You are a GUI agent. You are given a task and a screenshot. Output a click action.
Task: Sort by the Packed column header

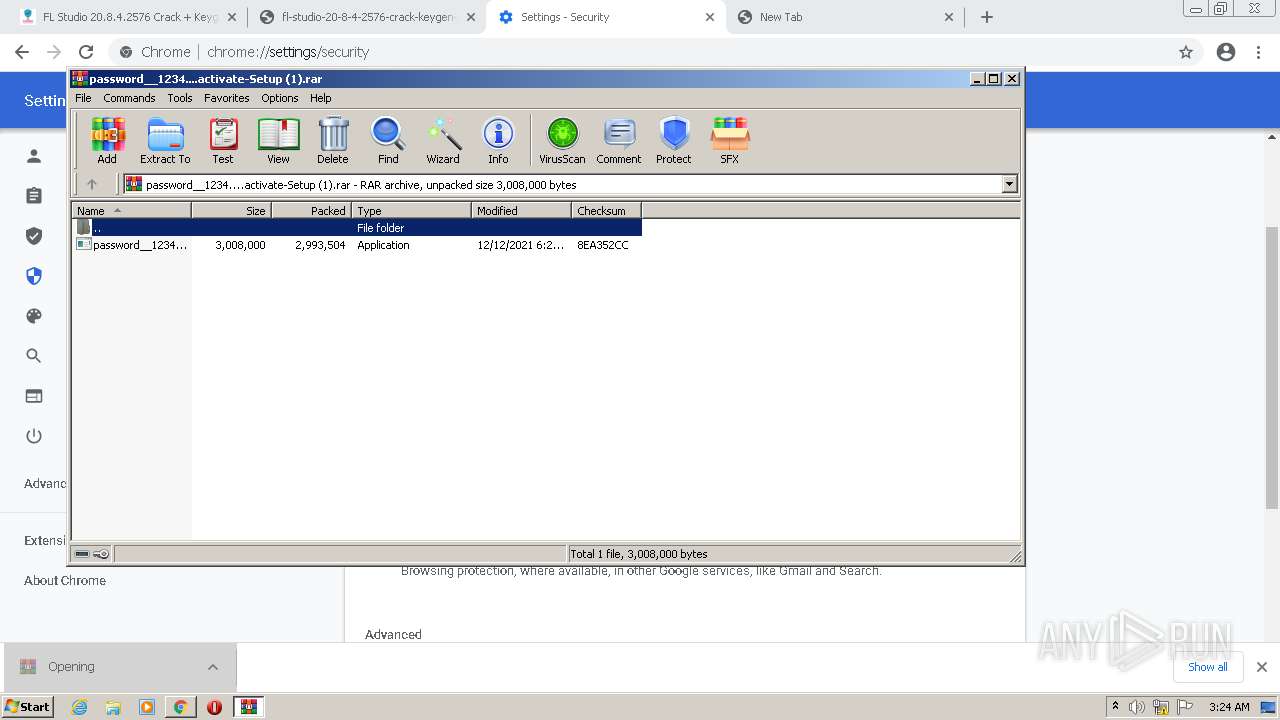point(311,210)
